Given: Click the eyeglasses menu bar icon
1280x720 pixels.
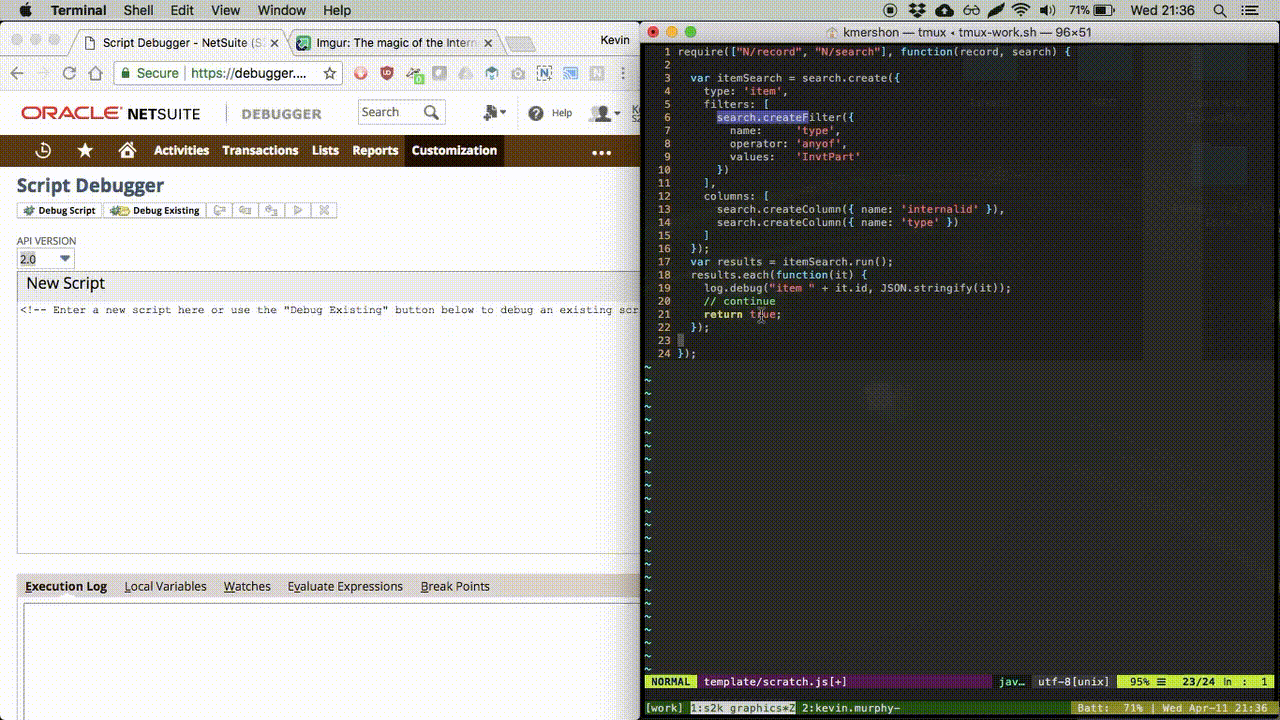Looking at the screenshot, I should point(970,10).
